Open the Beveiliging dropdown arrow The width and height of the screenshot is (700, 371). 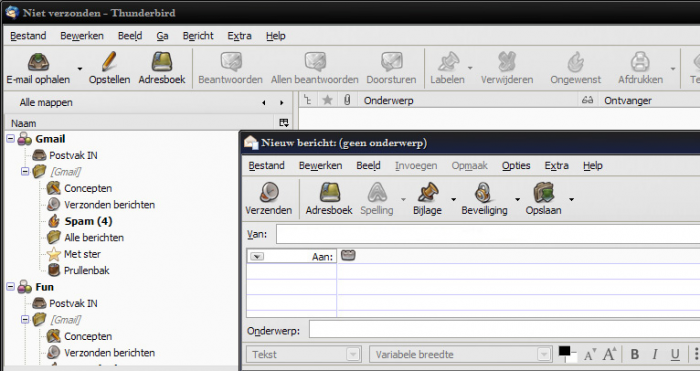(517, 200)
